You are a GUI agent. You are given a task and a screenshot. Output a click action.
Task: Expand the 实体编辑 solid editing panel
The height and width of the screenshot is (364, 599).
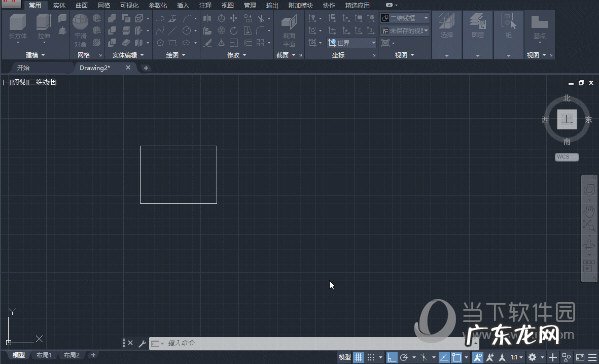(128, 55)
